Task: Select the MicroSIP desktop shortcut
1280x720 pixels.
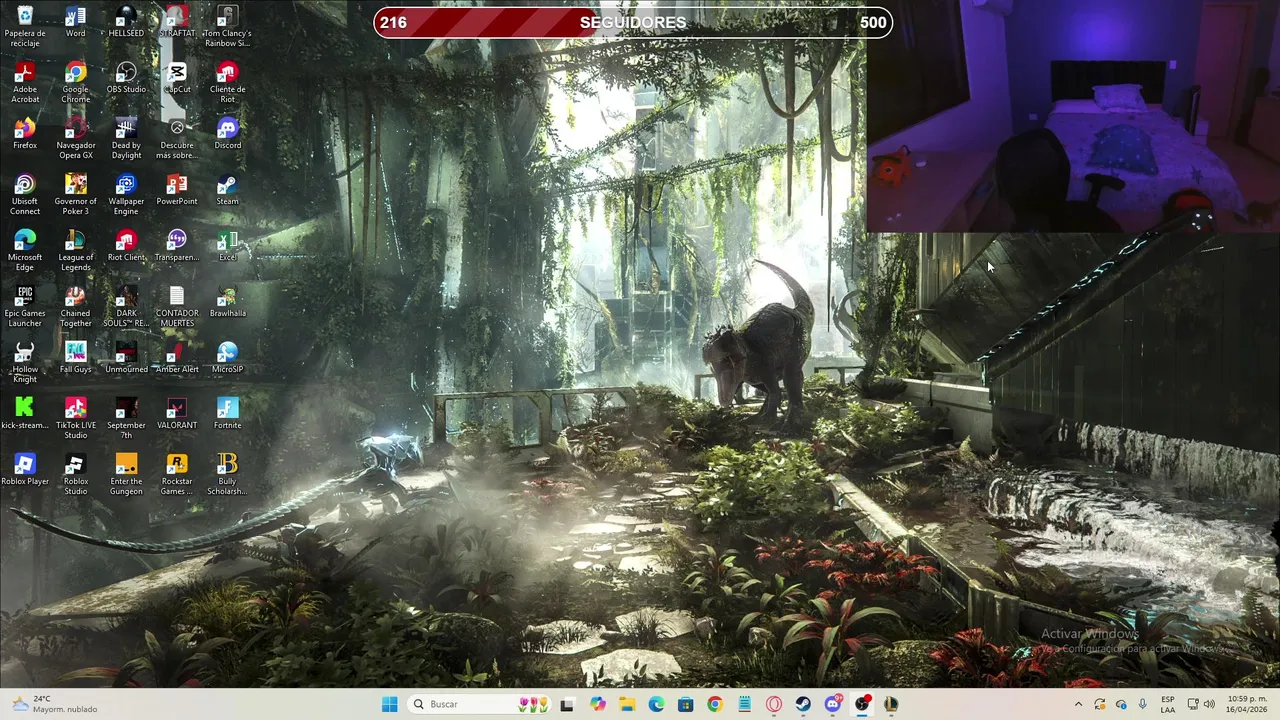Action: pyautogui.click(x=227, y=358)
